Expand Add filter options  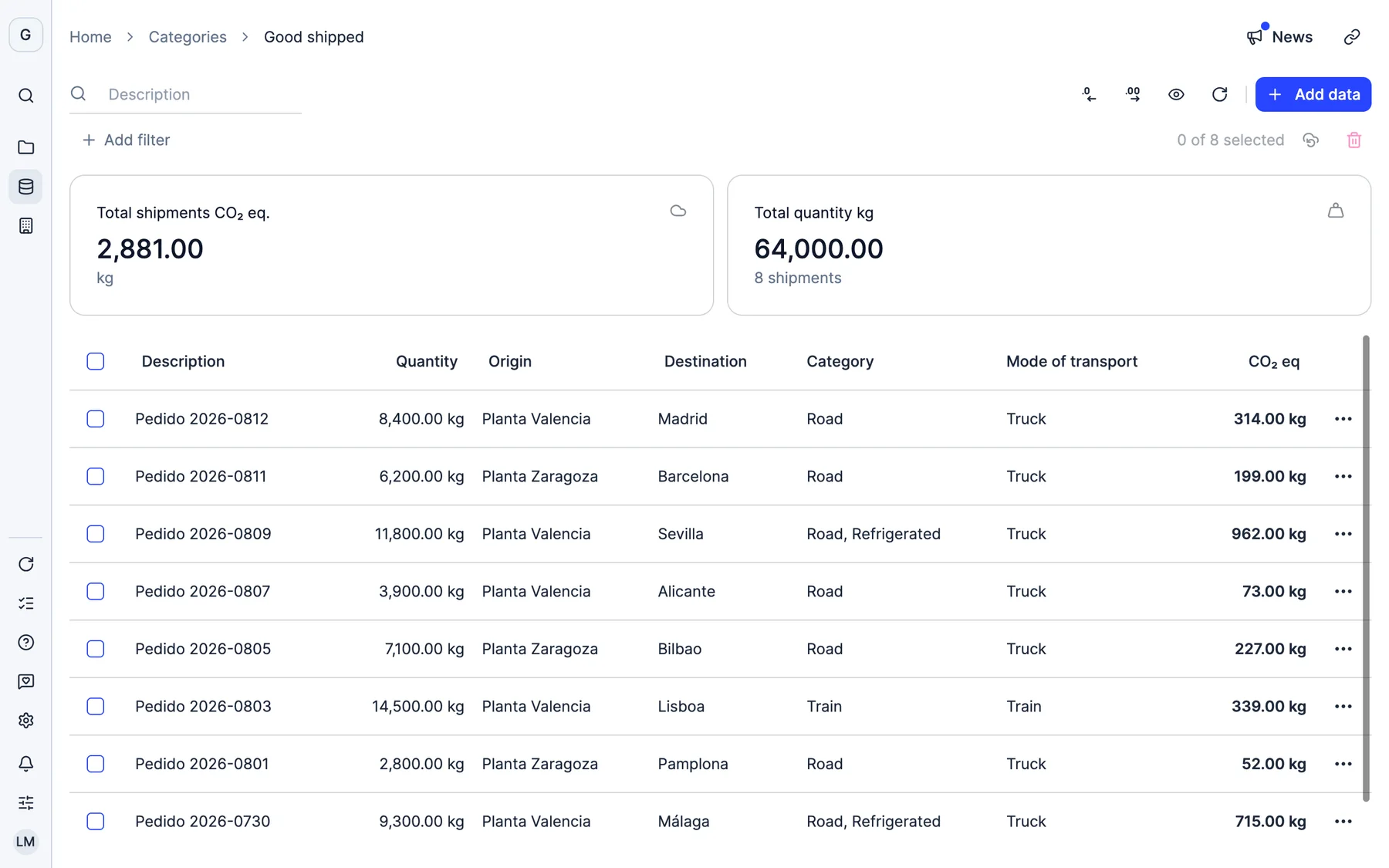tap(126, 140)
